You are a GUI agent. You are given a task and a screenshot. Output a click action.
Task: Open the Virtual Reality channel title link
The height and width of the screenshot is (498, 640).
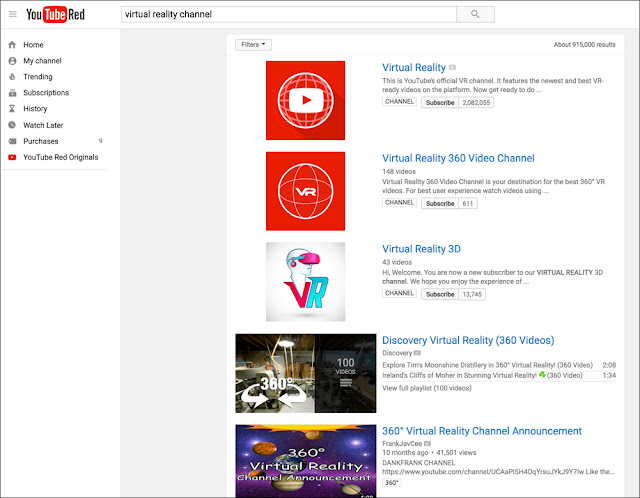413,67
